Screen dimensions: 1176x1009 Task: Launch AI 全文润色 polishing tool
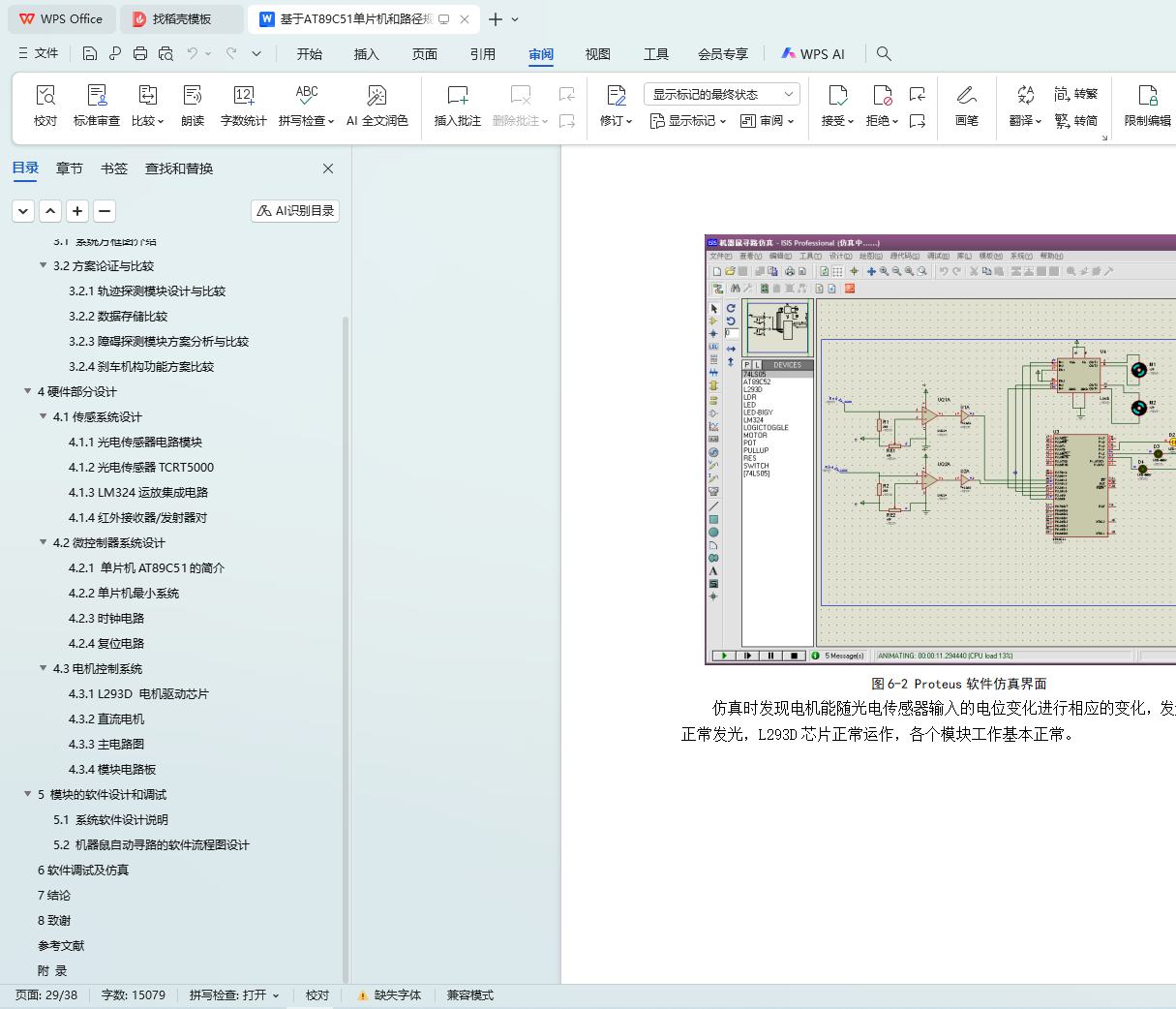pyautogui.click(x=377, y=106)
